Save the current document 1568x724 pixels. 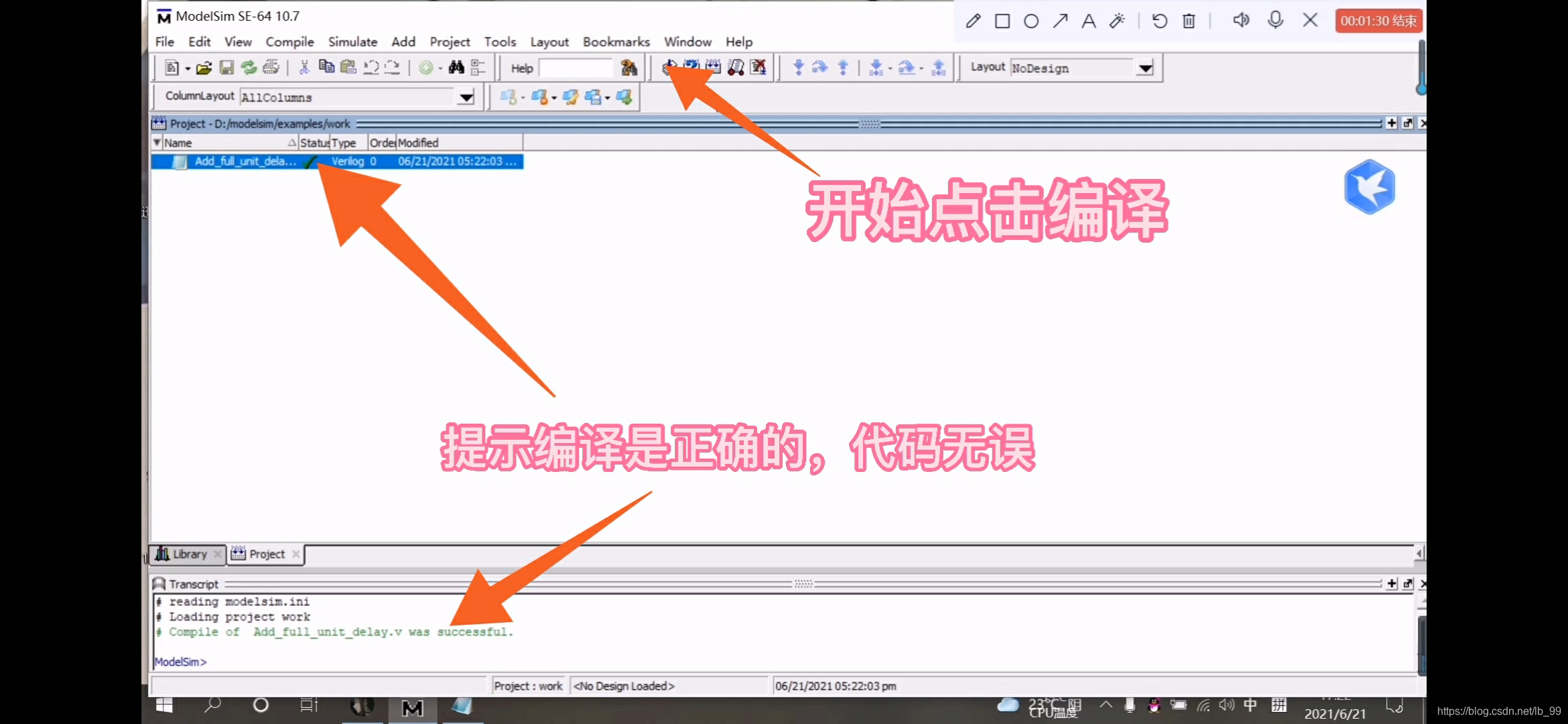point(226,67)
